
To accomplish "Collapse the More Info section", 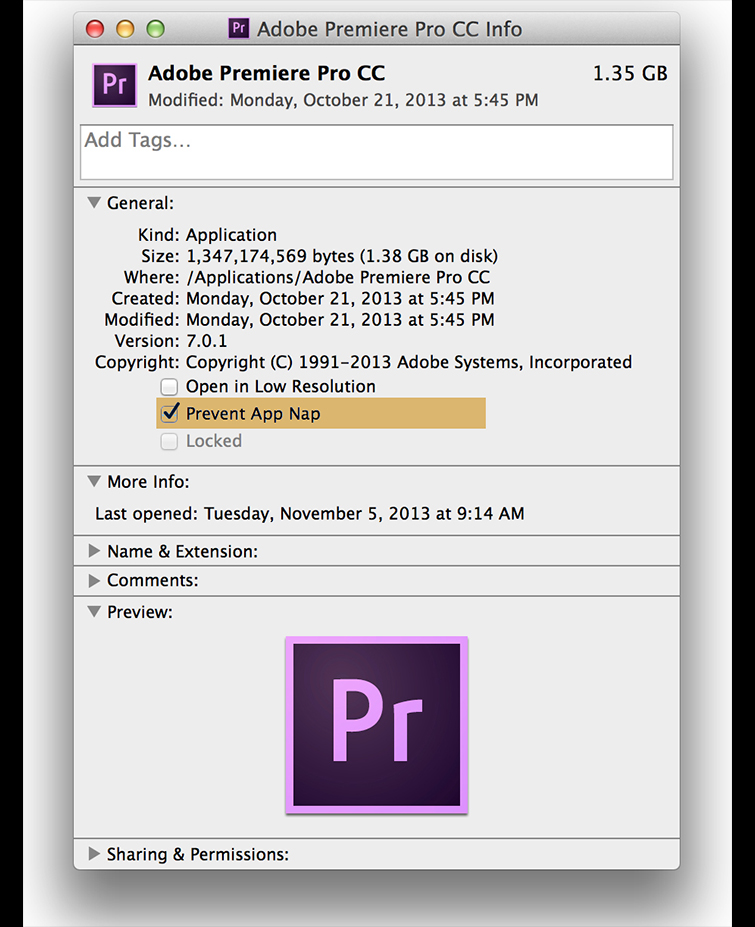I will [x=94, y=482].
